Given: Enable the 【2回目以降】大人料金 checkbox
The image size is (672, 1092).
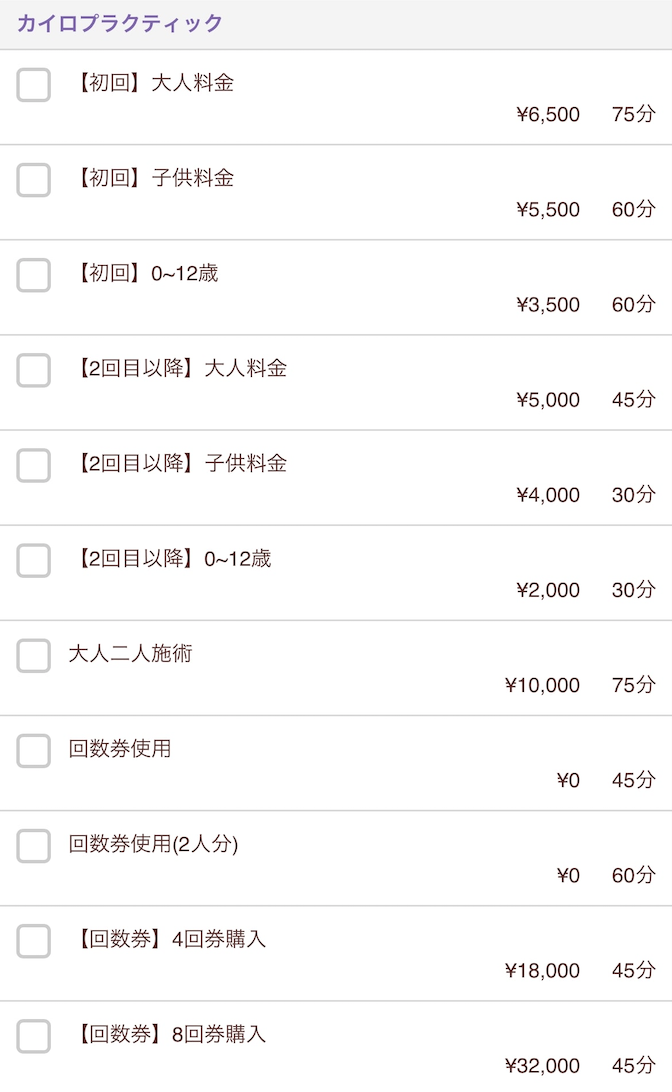Looking at the screenshot, I should 33,370.
